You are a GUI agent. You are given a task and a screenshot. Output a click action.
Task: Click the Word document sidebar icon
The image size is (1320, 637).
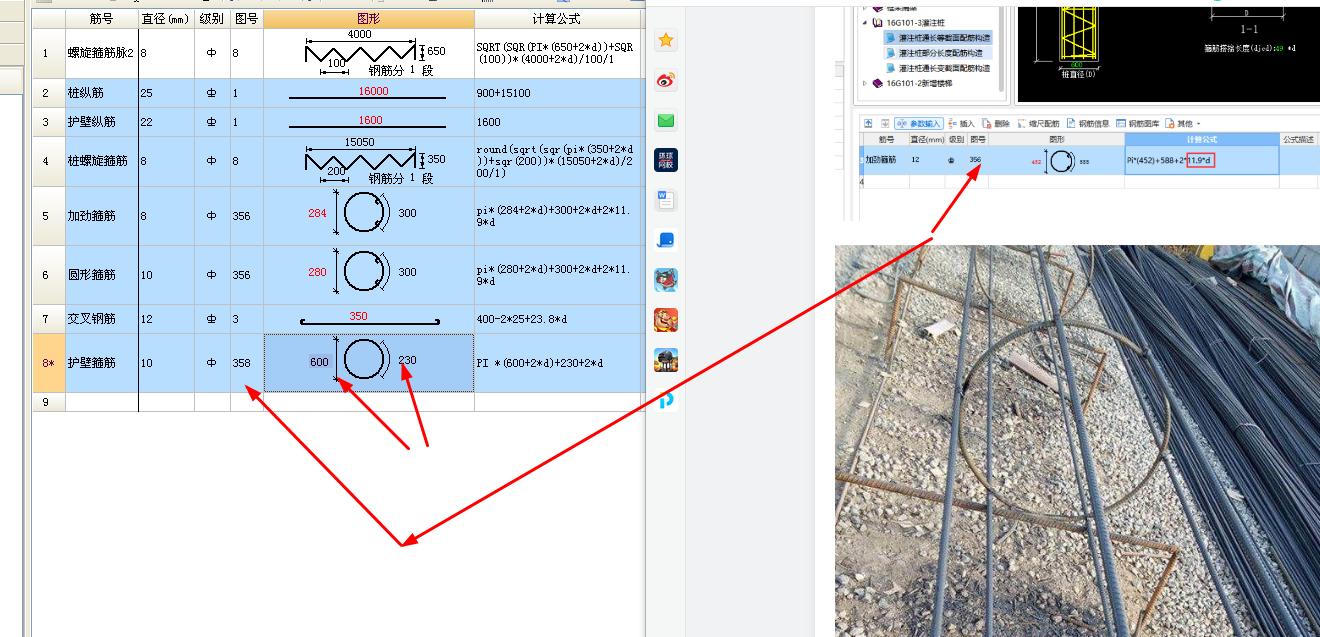[x=666, y=200]
